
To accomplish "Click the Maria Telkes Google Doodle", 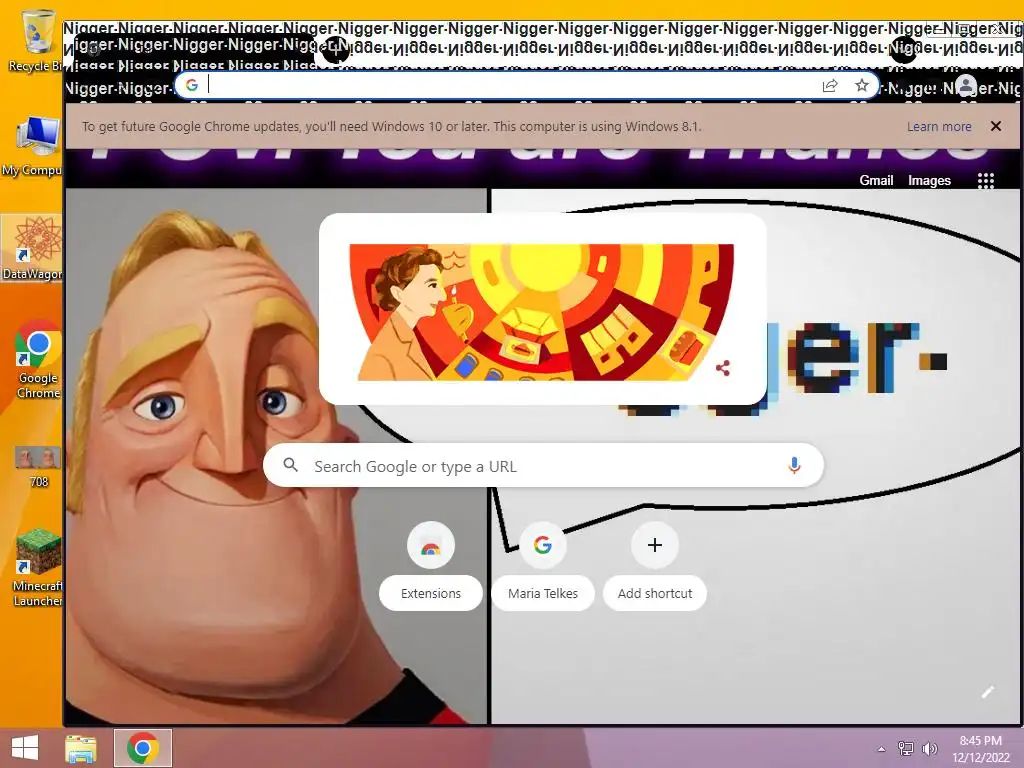I will coord(541,312).
